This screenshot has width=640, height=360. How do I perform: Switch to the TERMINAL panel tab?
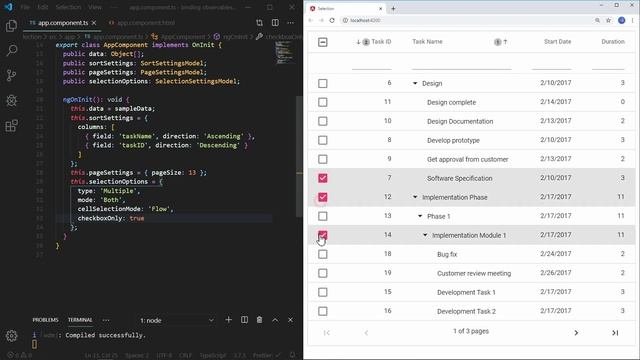coord(80,320)
